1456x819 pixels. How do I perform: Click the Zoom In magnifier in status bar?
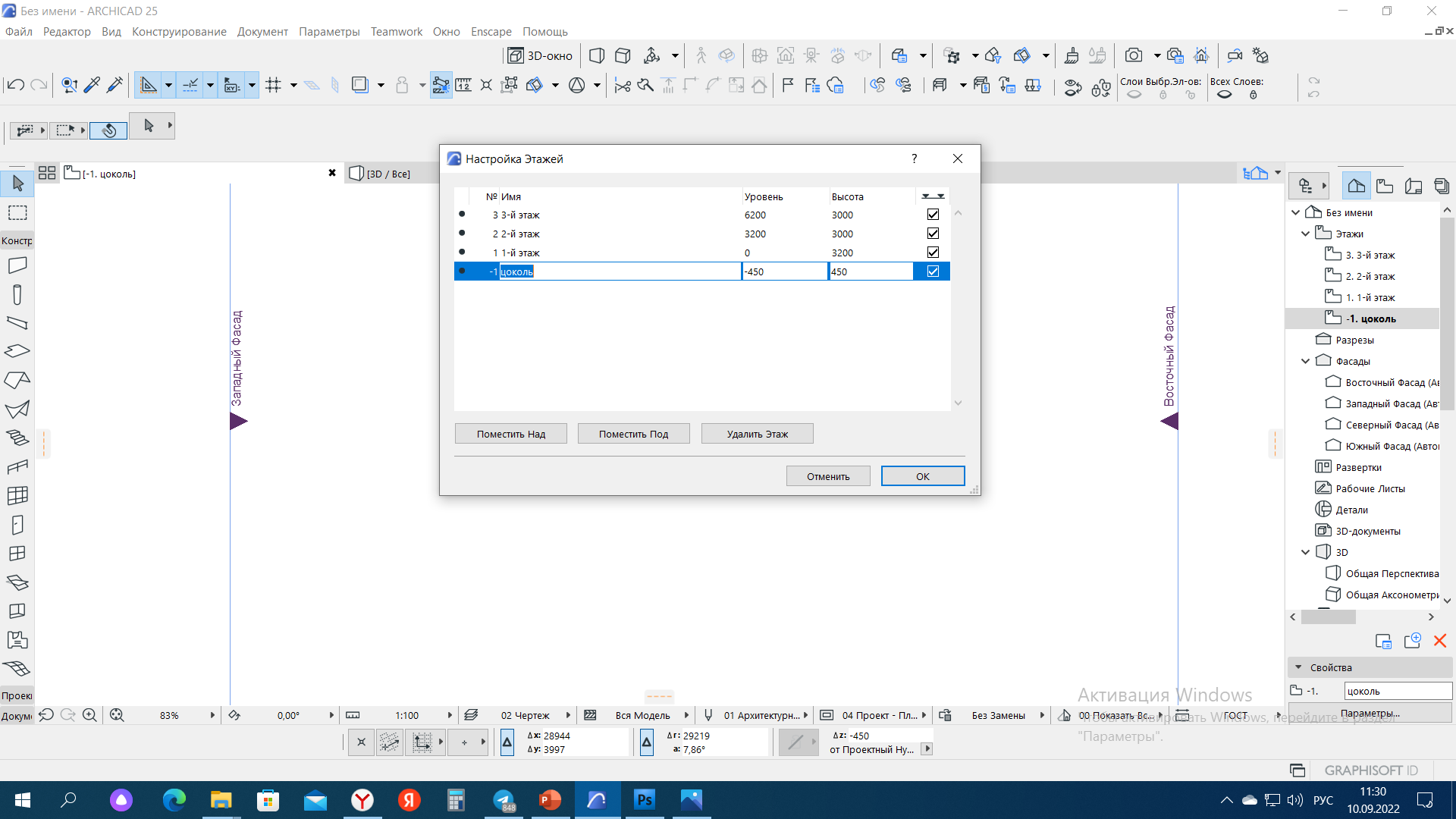tap(89, 715)
